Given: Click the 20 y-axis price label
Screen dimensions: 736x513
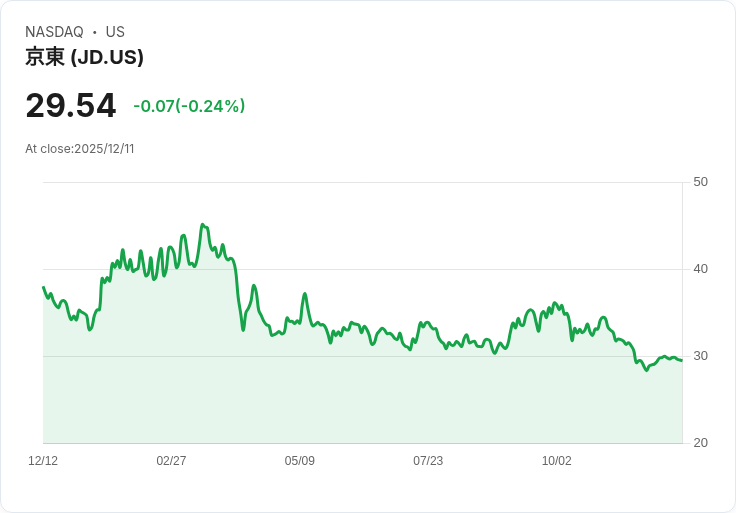Looking at the screenshot, I should coord(701,443).
